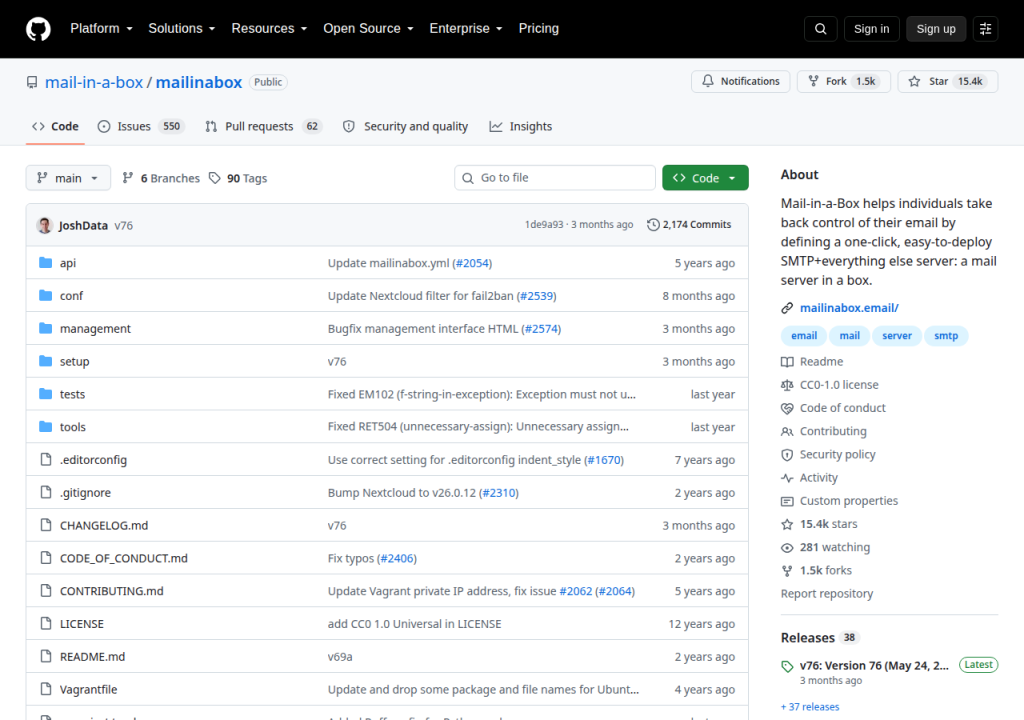Expand the Platform menu
This screenshot has width=1024, height=720.
tap(101, 29)
